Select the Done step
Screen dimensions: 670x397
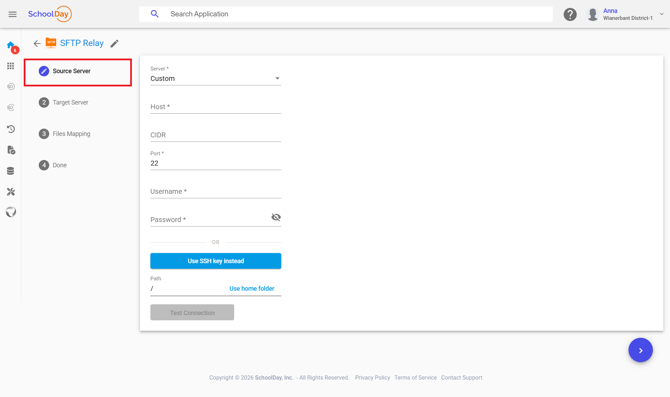pos(53,165)
